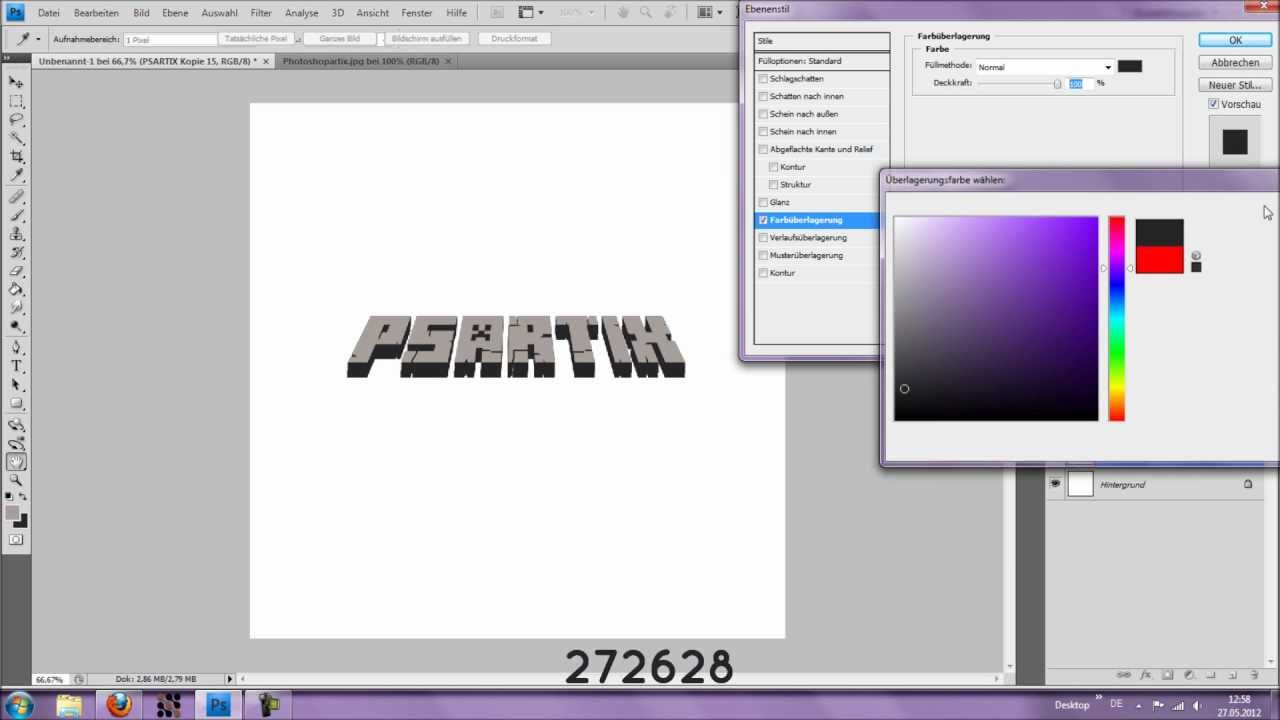
Task: Select the Clone Stamp tool
Action: pos(16,234)
